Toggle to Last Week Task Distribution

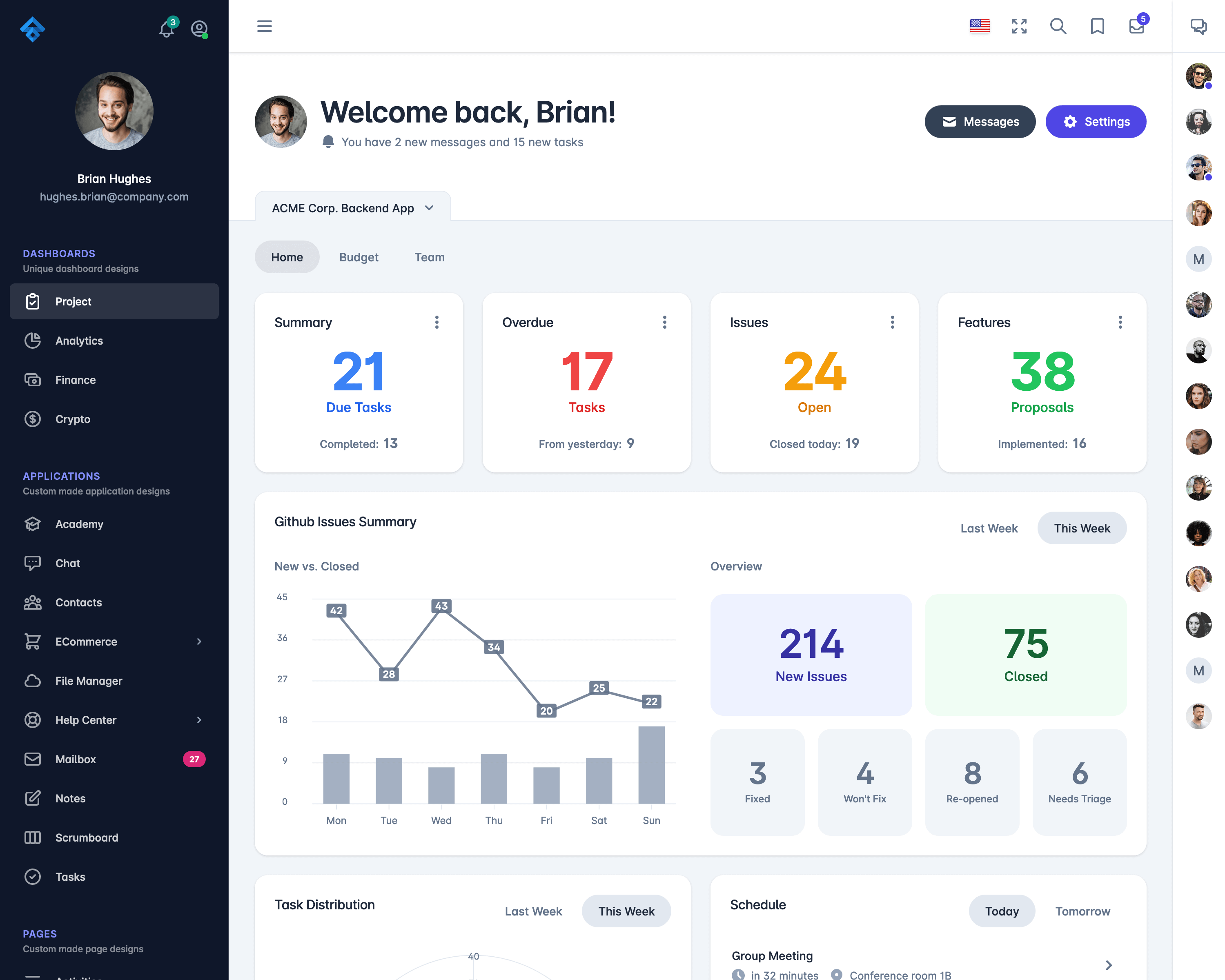pos(533,910)
